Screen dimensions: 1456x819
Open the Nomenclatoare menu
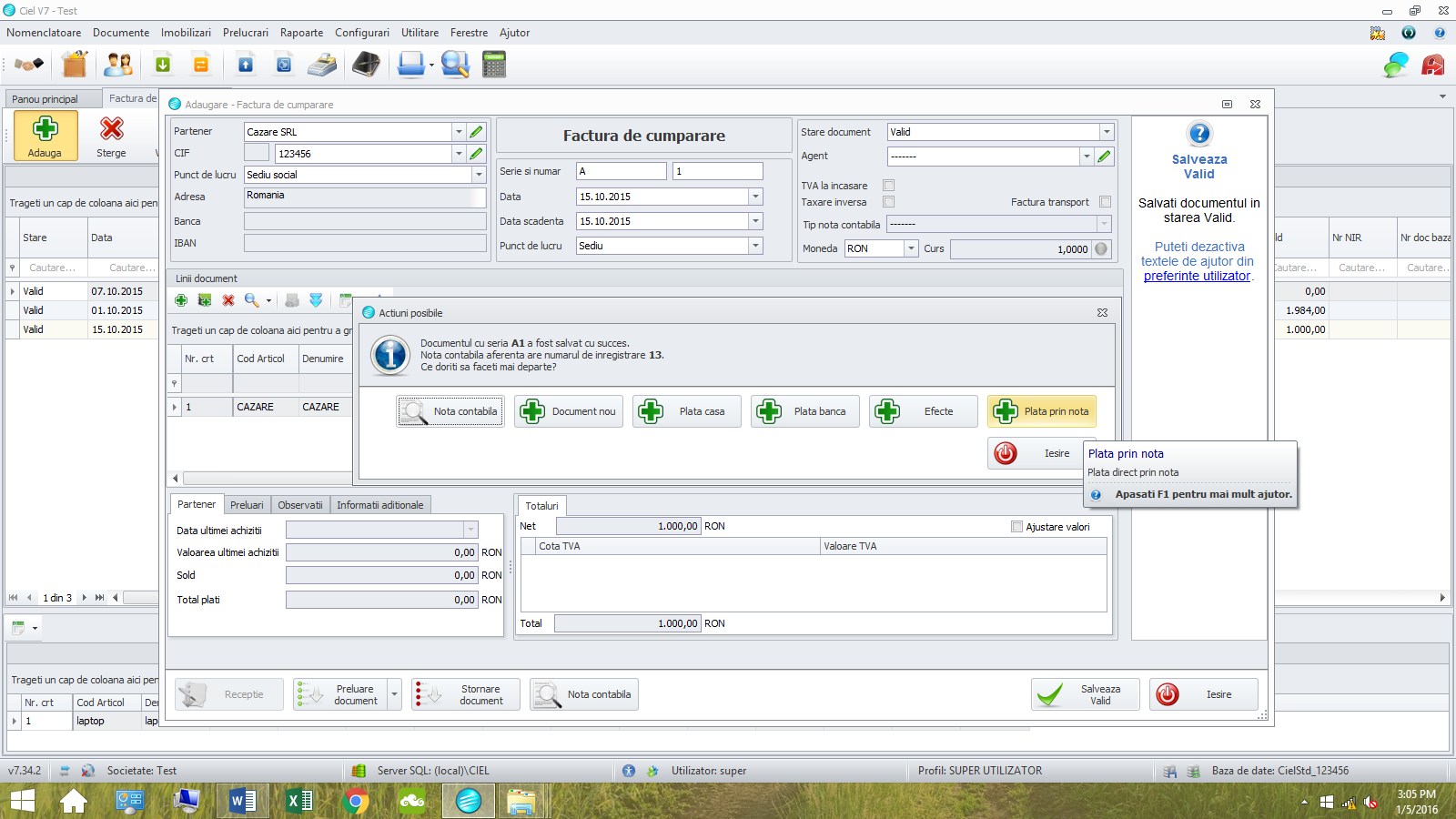(44, 33)
